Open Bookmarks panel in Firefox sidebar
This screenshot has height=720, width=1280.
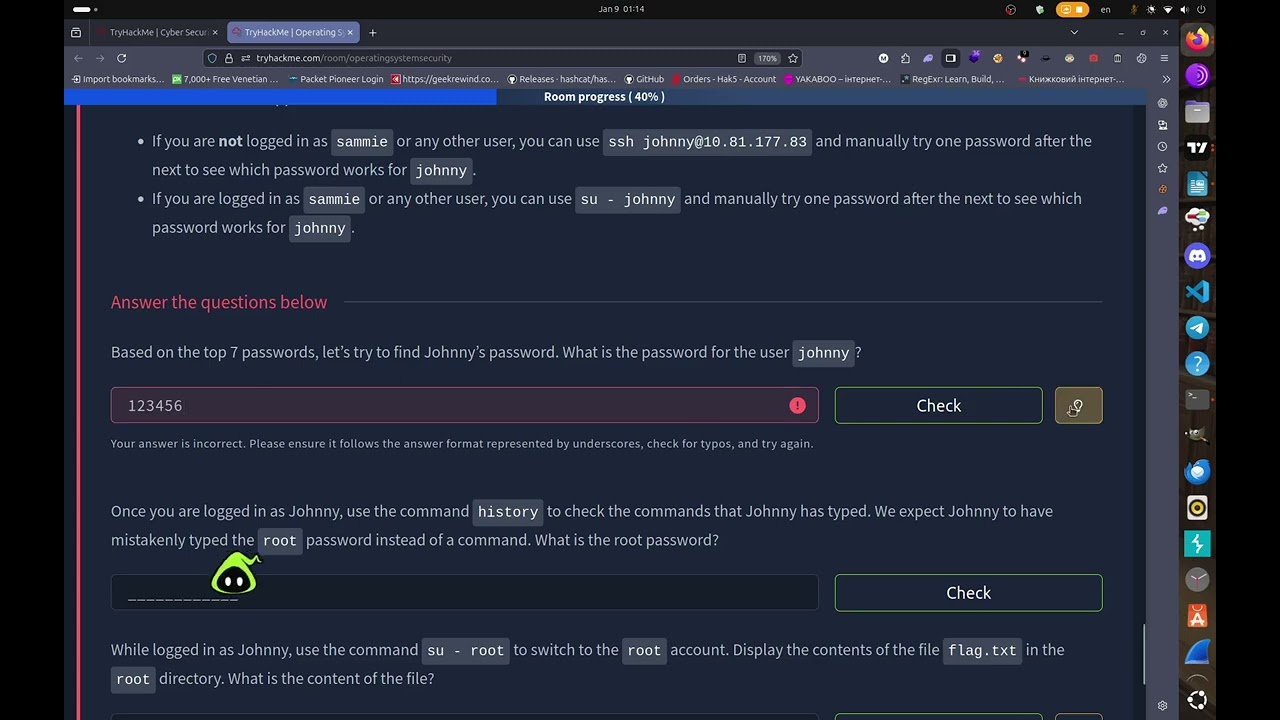point(1162,168)
